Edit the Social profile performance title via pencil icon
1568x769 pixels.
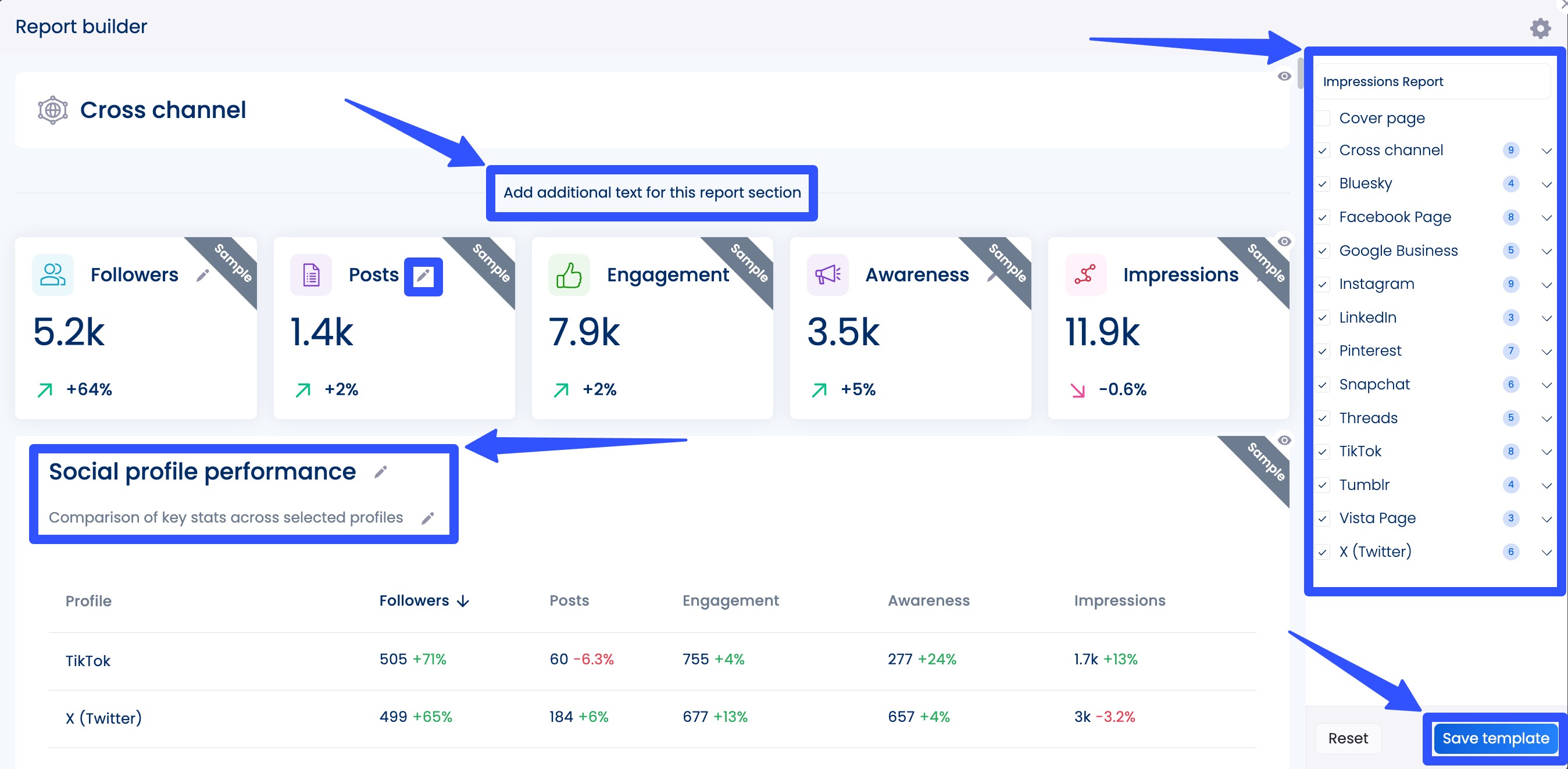click(381, 471)
